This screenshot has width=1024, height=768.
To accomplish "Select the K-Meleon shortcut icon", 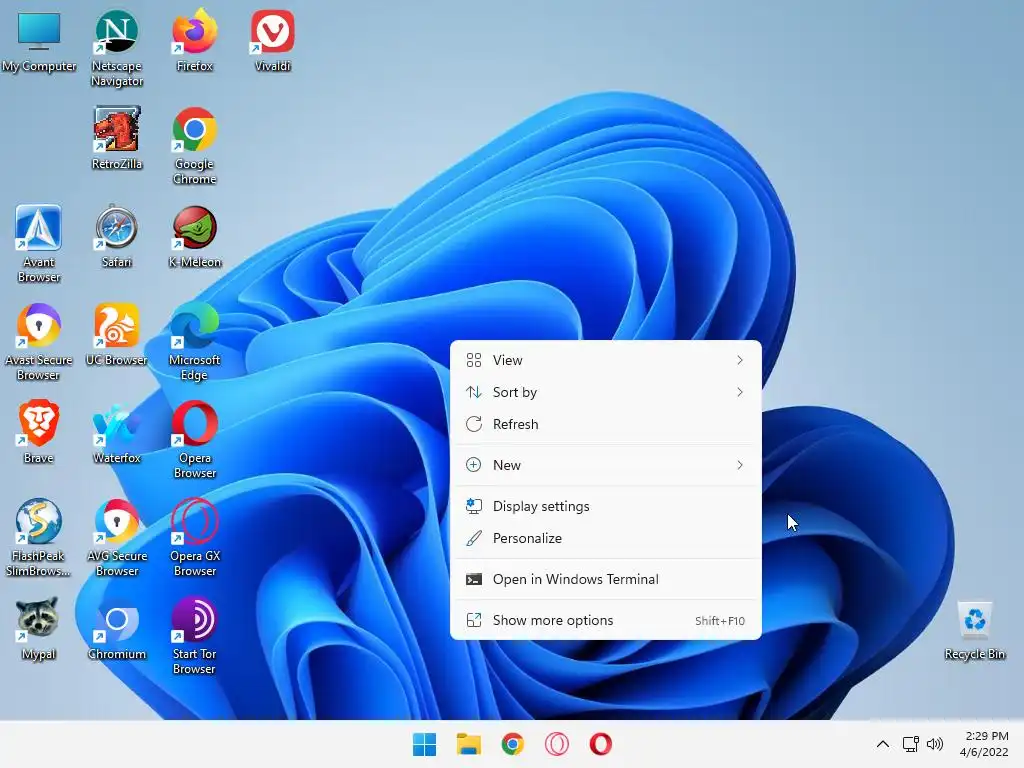I will 195,237.
